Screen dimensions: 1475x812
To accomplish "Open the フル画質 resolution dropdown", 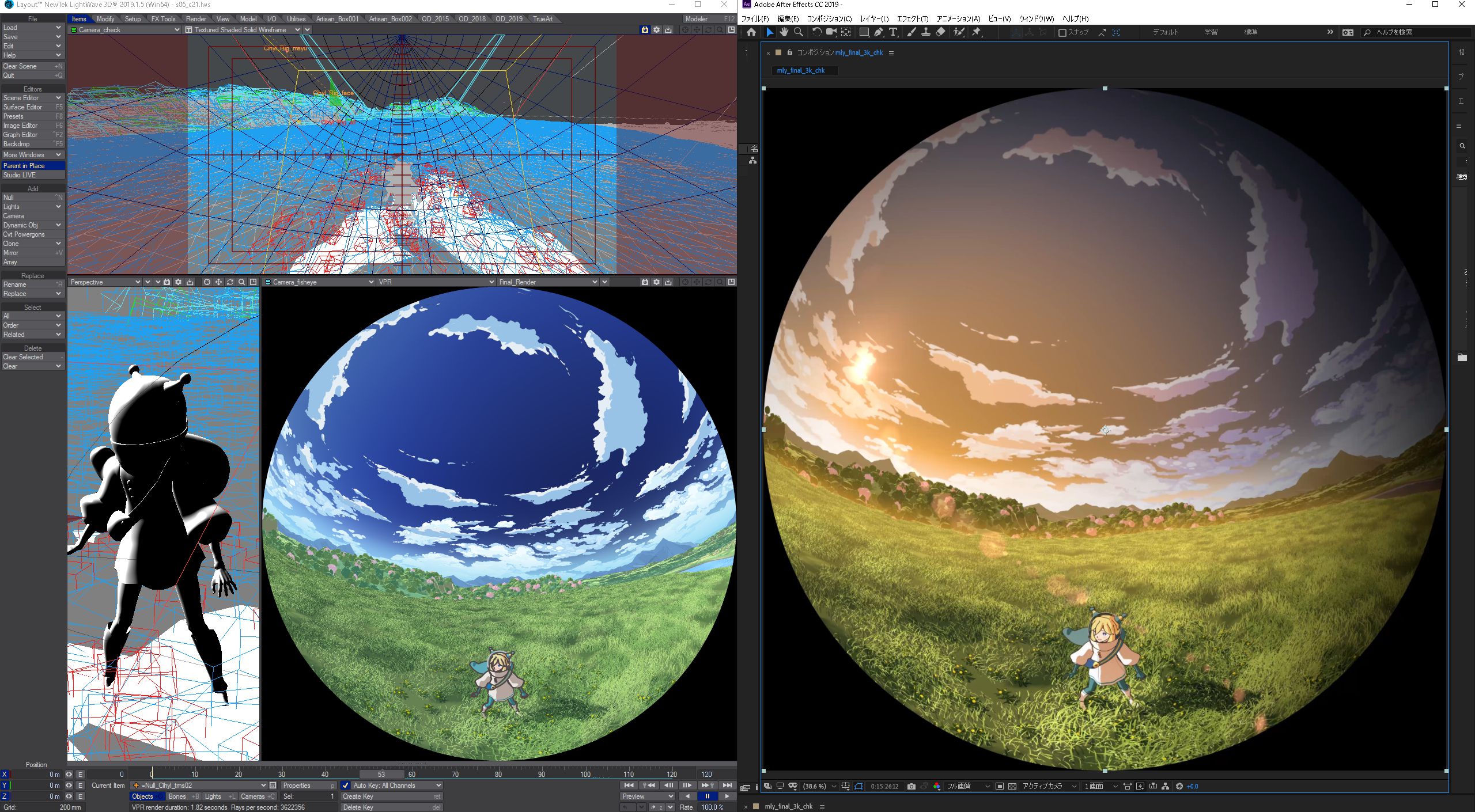I will point(967,786).
